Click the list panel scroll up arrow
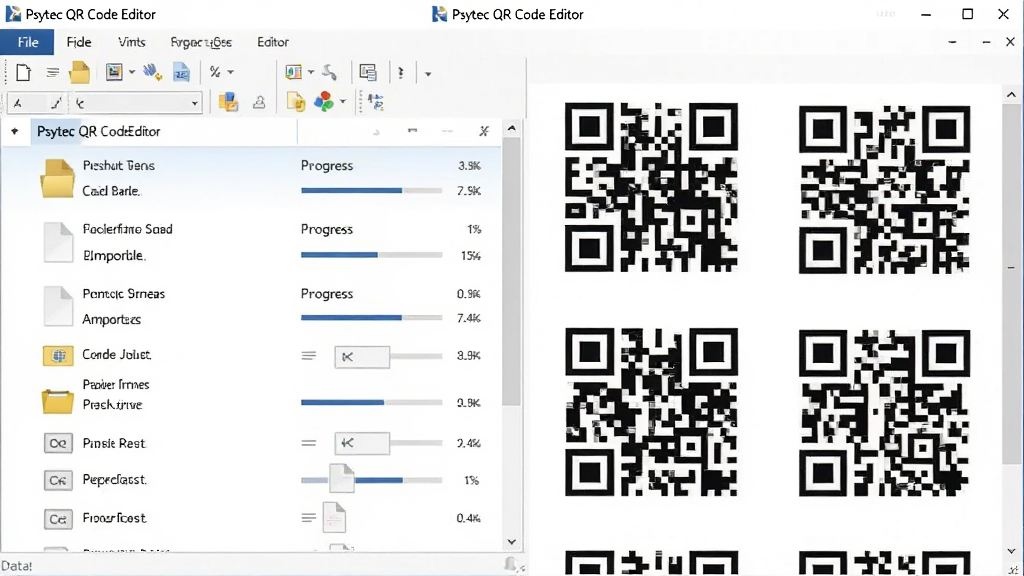This screenshot has width=1024, height=576. pyautogui.click(x=511, y=129)
